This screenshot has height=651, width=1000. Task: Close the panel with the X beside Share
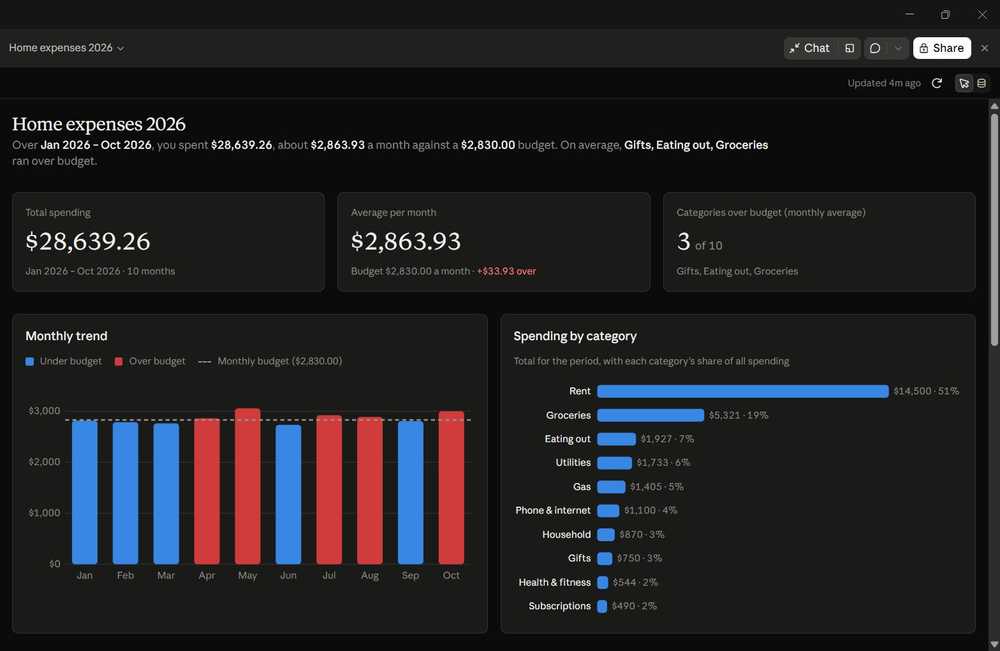click(985, 48)
